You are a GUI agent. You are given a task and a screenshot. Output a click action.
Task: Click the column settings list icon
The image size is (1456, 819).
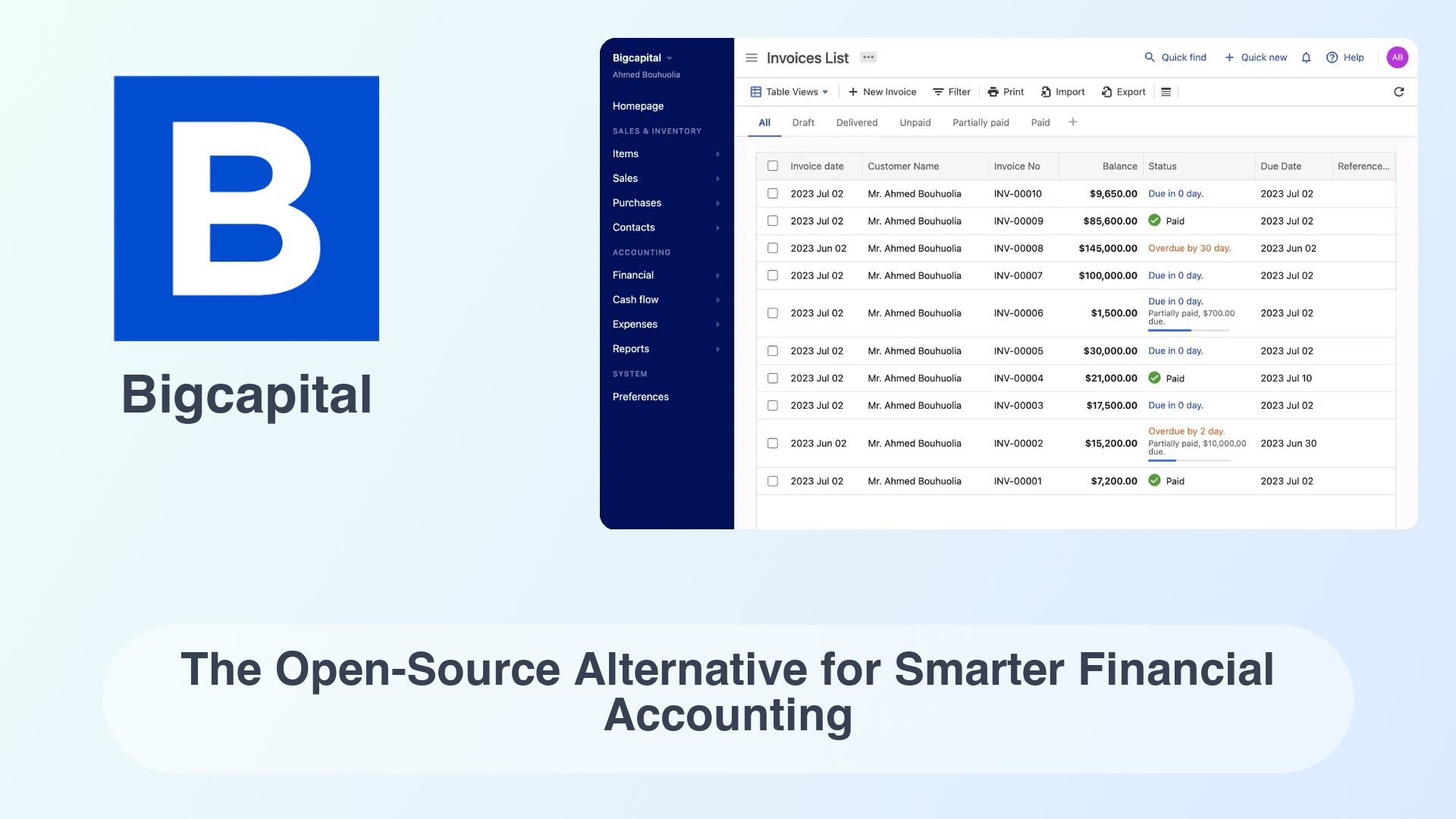pyautogui.click(x=1166, y=92)
